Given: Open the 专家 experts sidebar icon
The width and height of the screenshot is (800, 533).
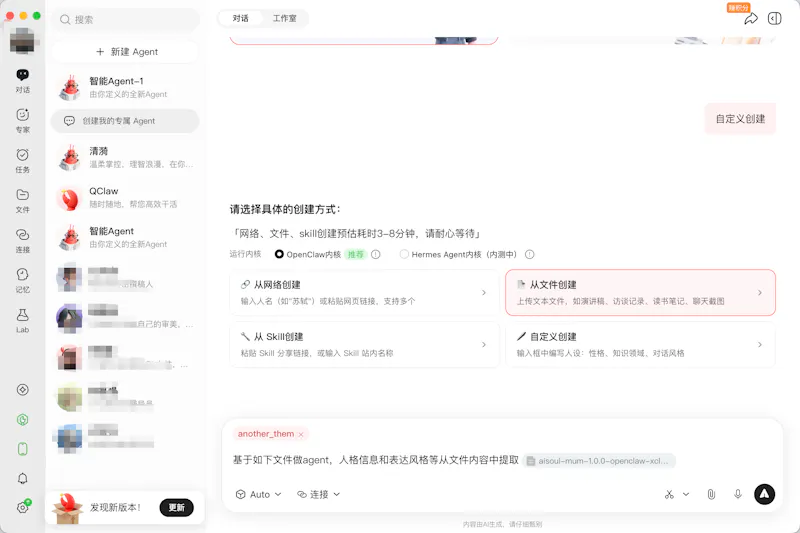Looking at the screenshot, I should (x=22, y=121).
